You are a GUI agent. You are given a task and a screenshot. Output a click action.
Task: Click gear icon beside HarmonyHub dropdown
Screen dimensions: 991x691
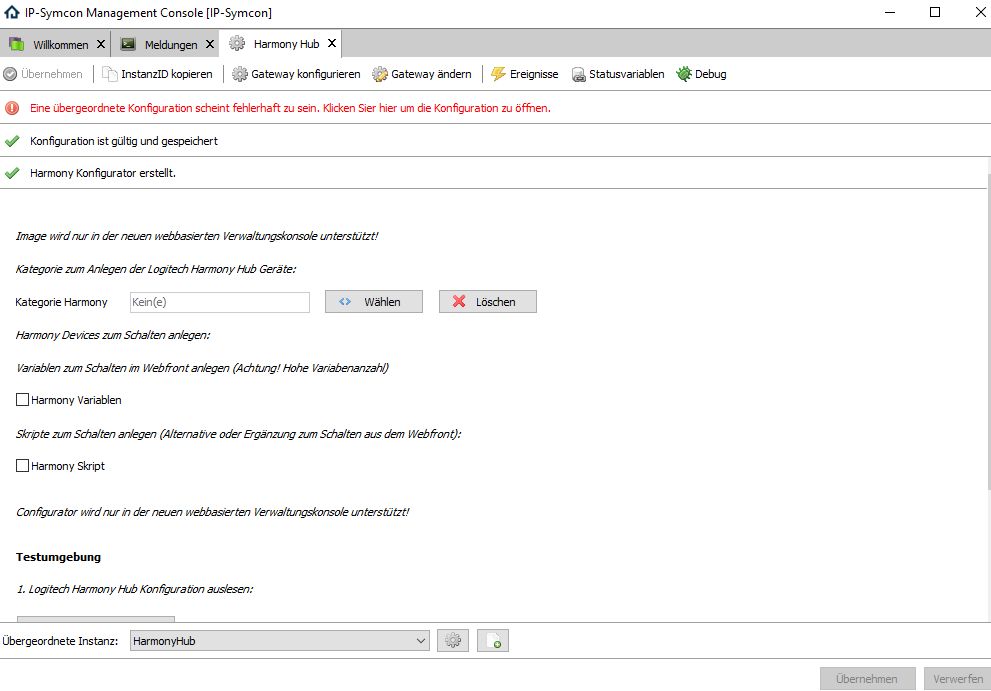click(453, 641)
